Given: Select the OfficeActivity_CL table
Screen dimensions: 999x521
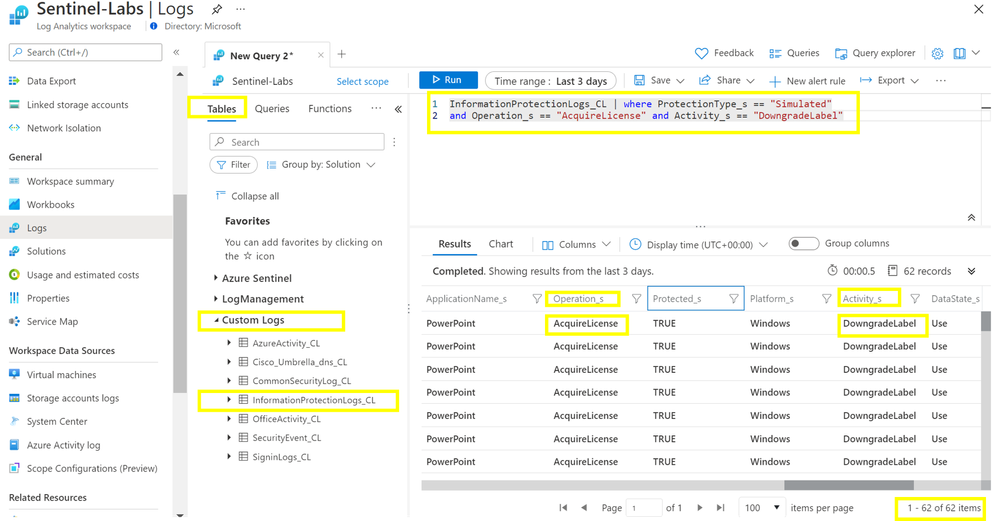Looking at the screenshot, I should pyautogui.click(x=286, y=419).
